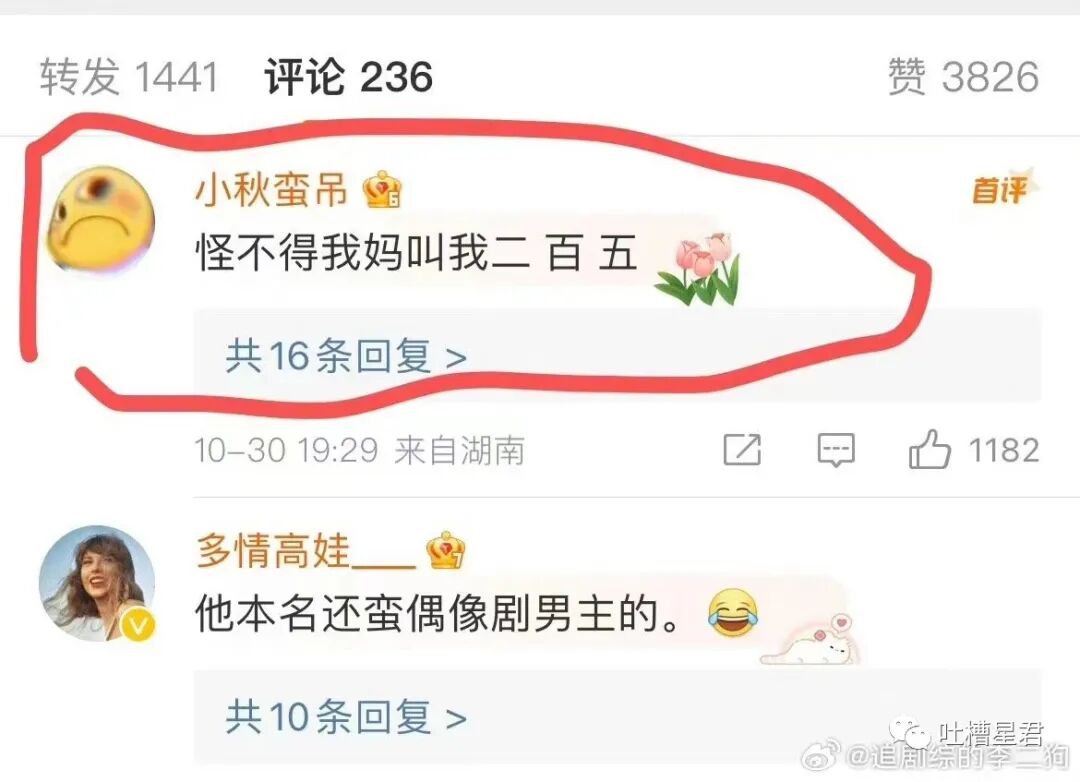Tap the yellow verified V badge on avatar
The width and height of the screenshot is (1080, 782).
click(138, 625)
